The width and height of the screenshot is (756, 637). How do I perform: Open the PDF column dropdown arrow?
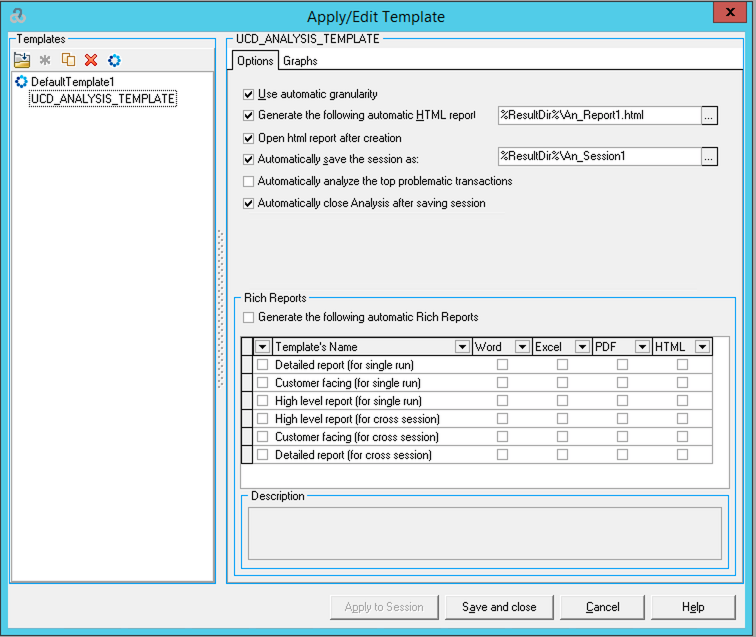[642, 347]
